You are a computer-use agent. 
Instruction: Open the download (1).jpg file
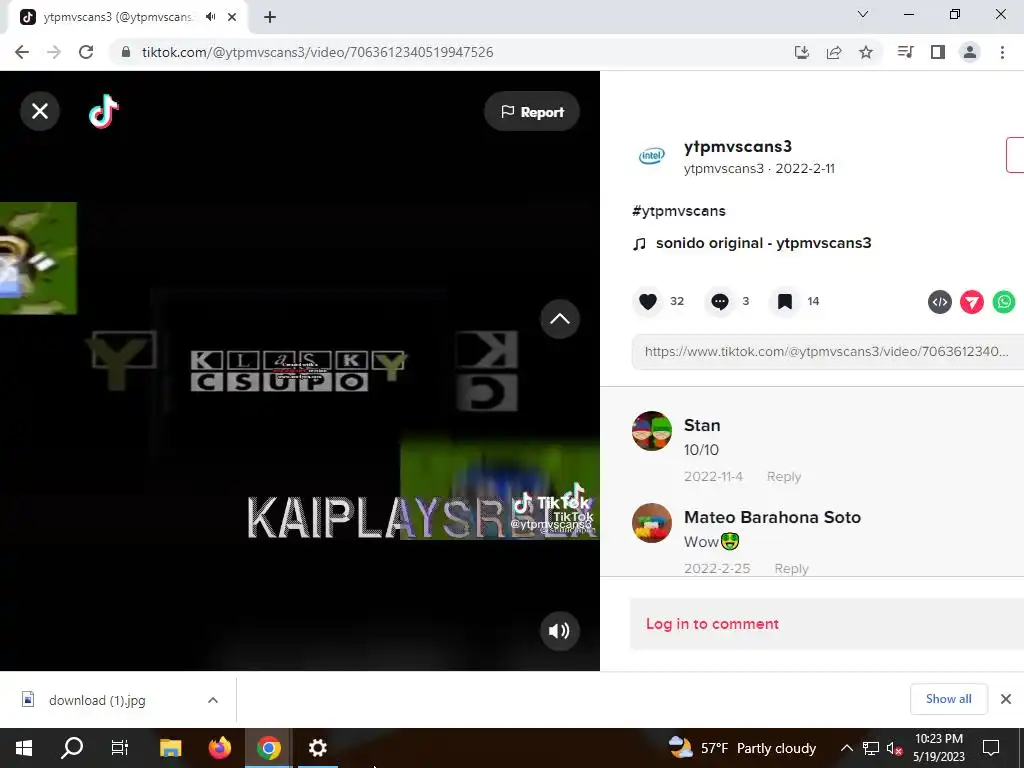point(97,700)
